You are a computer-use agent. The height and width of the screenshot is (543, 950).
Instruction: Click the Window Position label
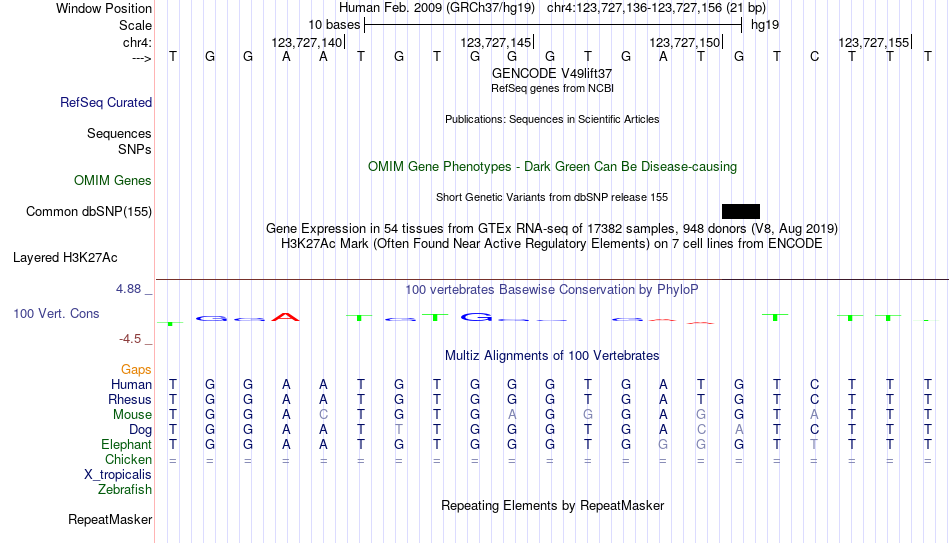(104, 8)
